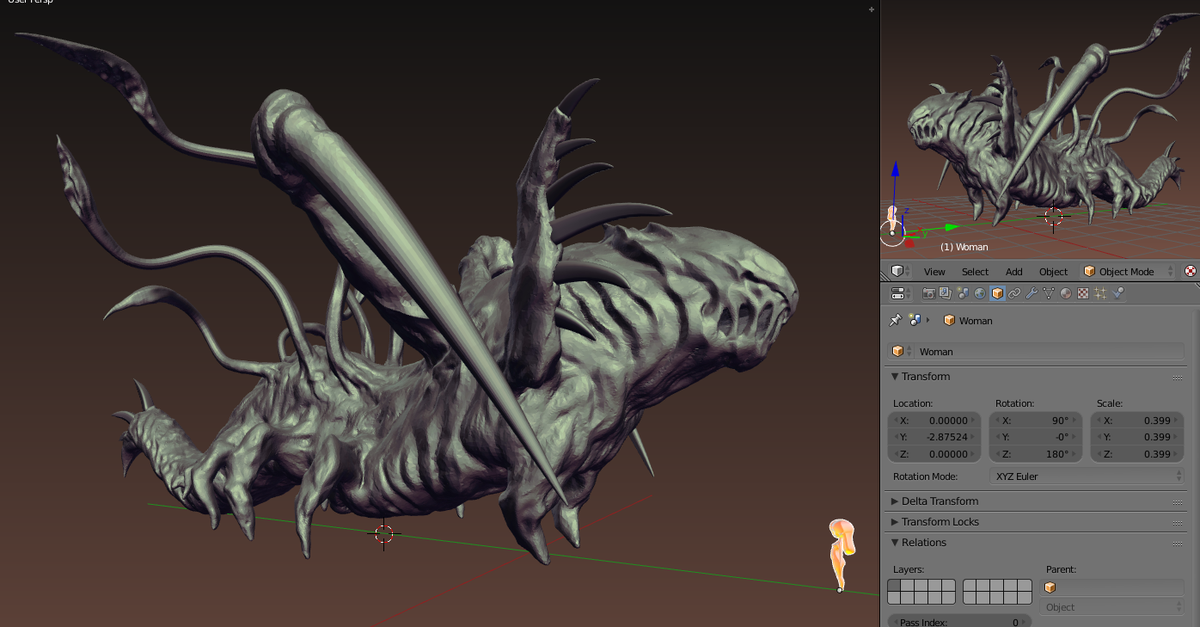Toggle the first active layer button
Screen dimensions: 1200x627
coord(895,585)
